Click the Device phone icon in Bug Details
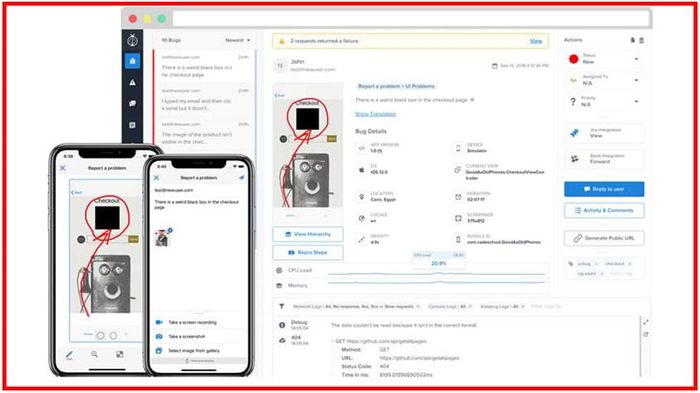The image size is (700, 393). (x=458, y=148)
